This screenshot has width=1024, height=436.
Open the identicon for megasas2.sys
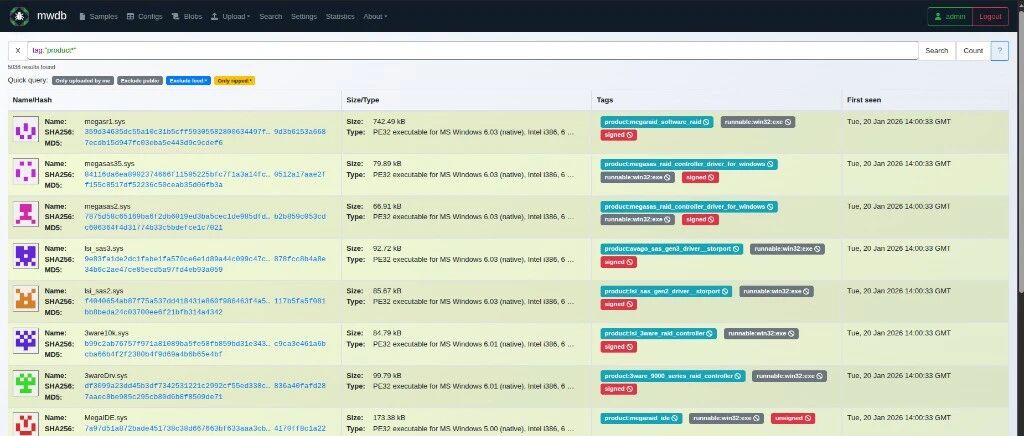coord(26,214)
